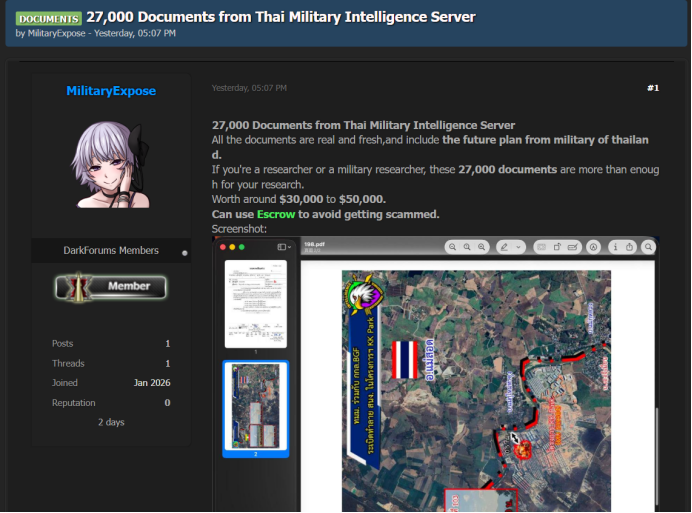
Task: Click the green DOCUMENTS prefix tag
Action: (x=48, y=18)
